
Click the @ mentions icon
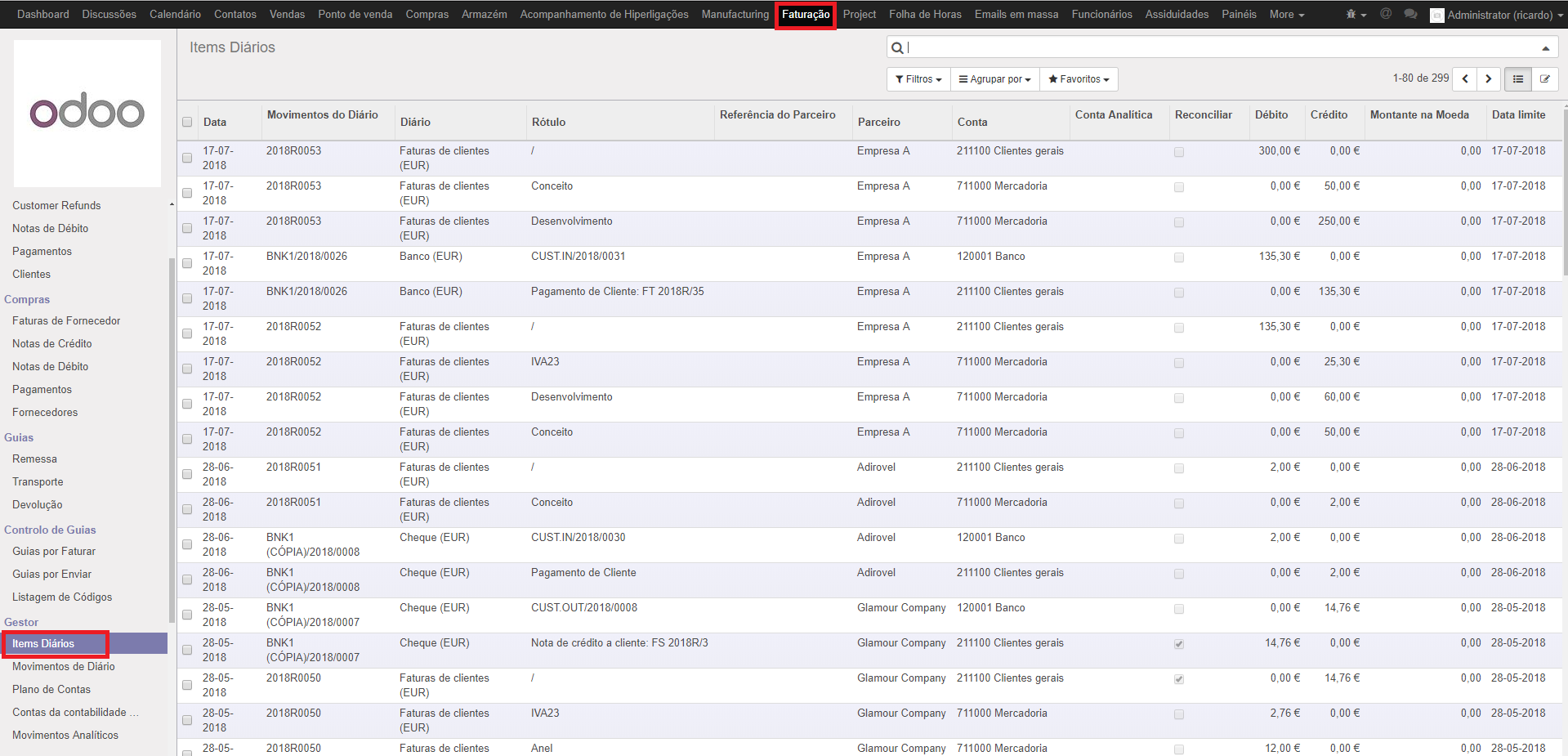[x=1386, y=14]
